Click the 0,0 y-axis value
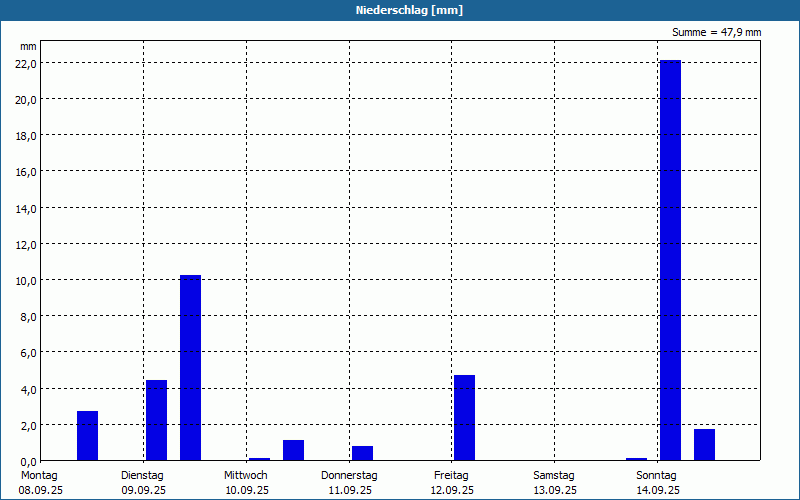 pos(28,462)
